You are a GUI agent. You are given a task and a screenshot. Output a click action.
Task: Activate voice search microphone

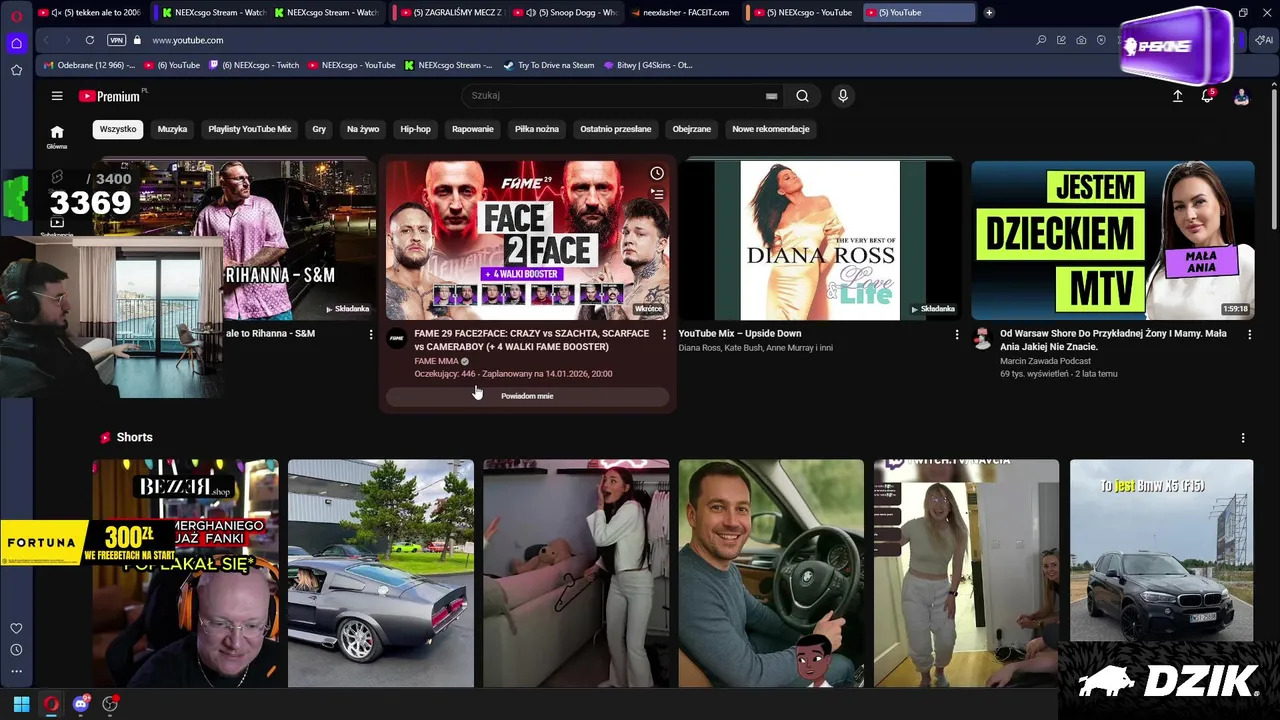[x=843, y=96]
